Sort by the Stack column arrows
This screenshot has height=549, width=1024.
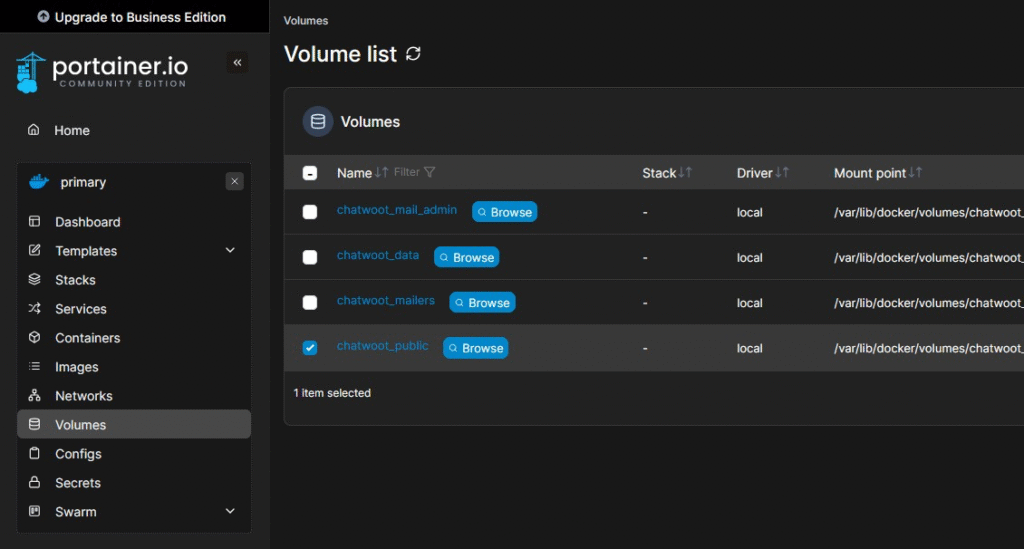click(x=685, y=173)
